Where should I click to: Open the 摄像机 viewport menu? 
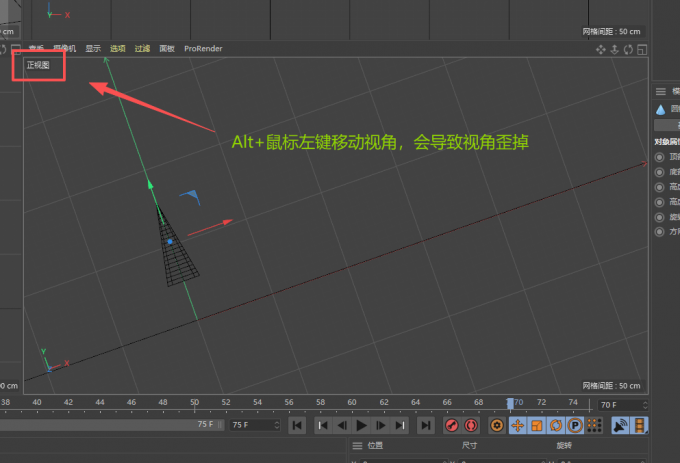pyautogui.click(x=65, y=49)
